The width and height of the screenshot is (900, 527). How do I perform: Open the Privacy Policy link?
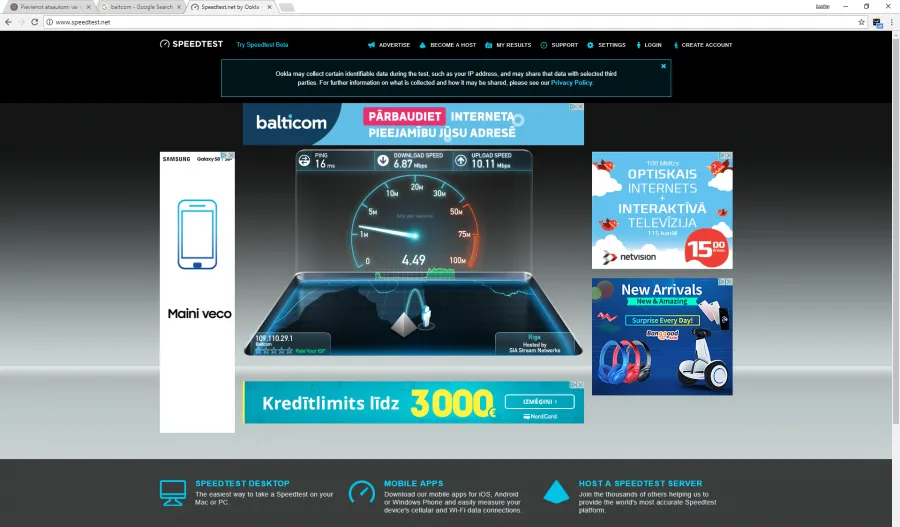[571, 83]
